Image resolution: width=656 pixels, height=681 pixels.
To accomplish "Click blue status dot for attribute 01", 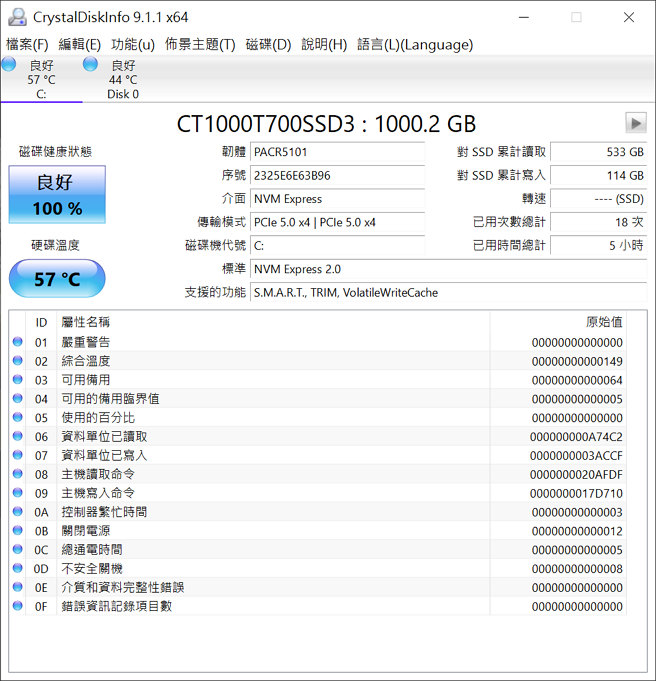I will pos(18,342).
